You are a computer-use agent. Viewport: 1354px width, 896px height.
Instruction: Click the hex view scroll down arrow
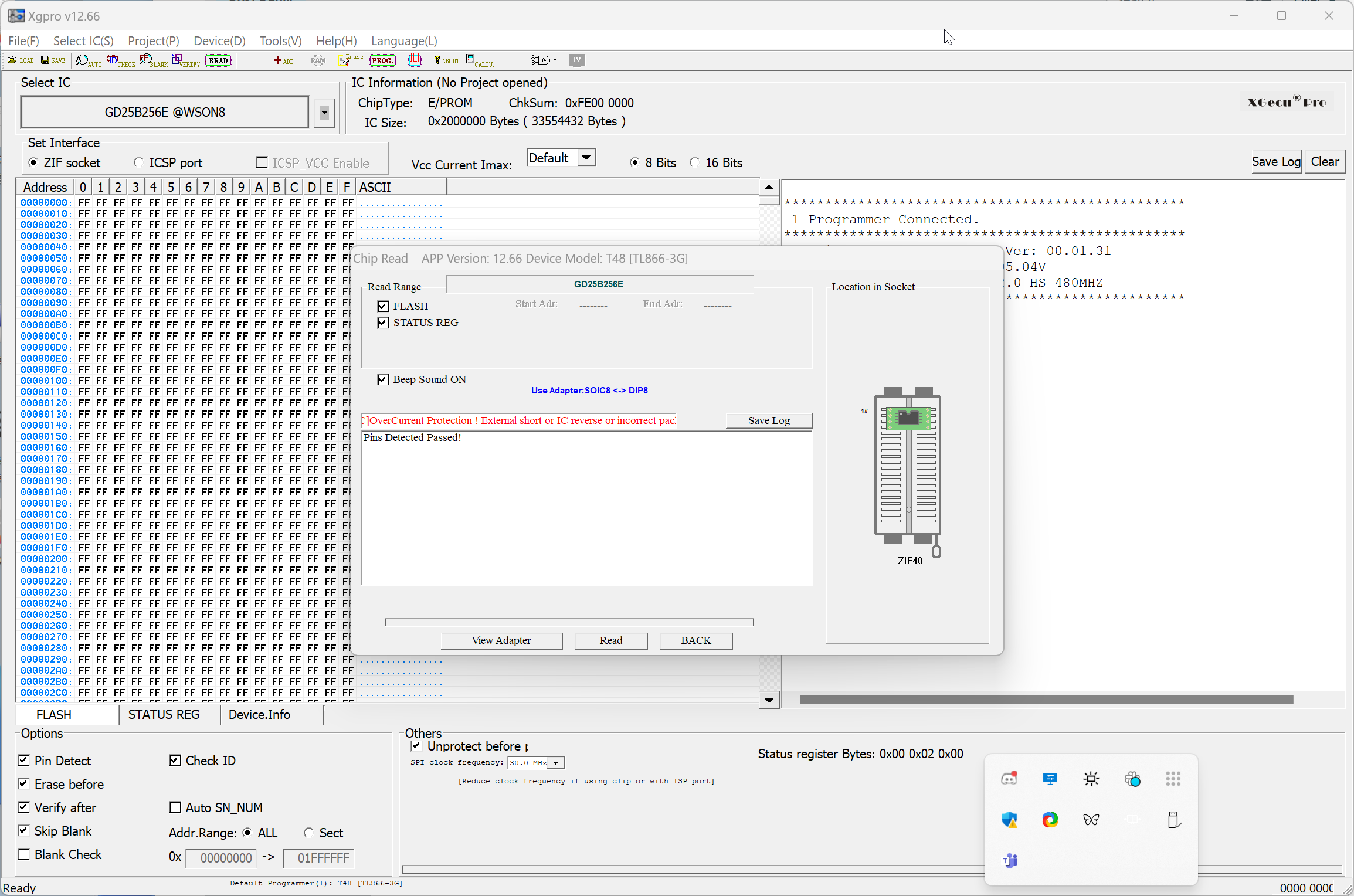click(769, 700)
